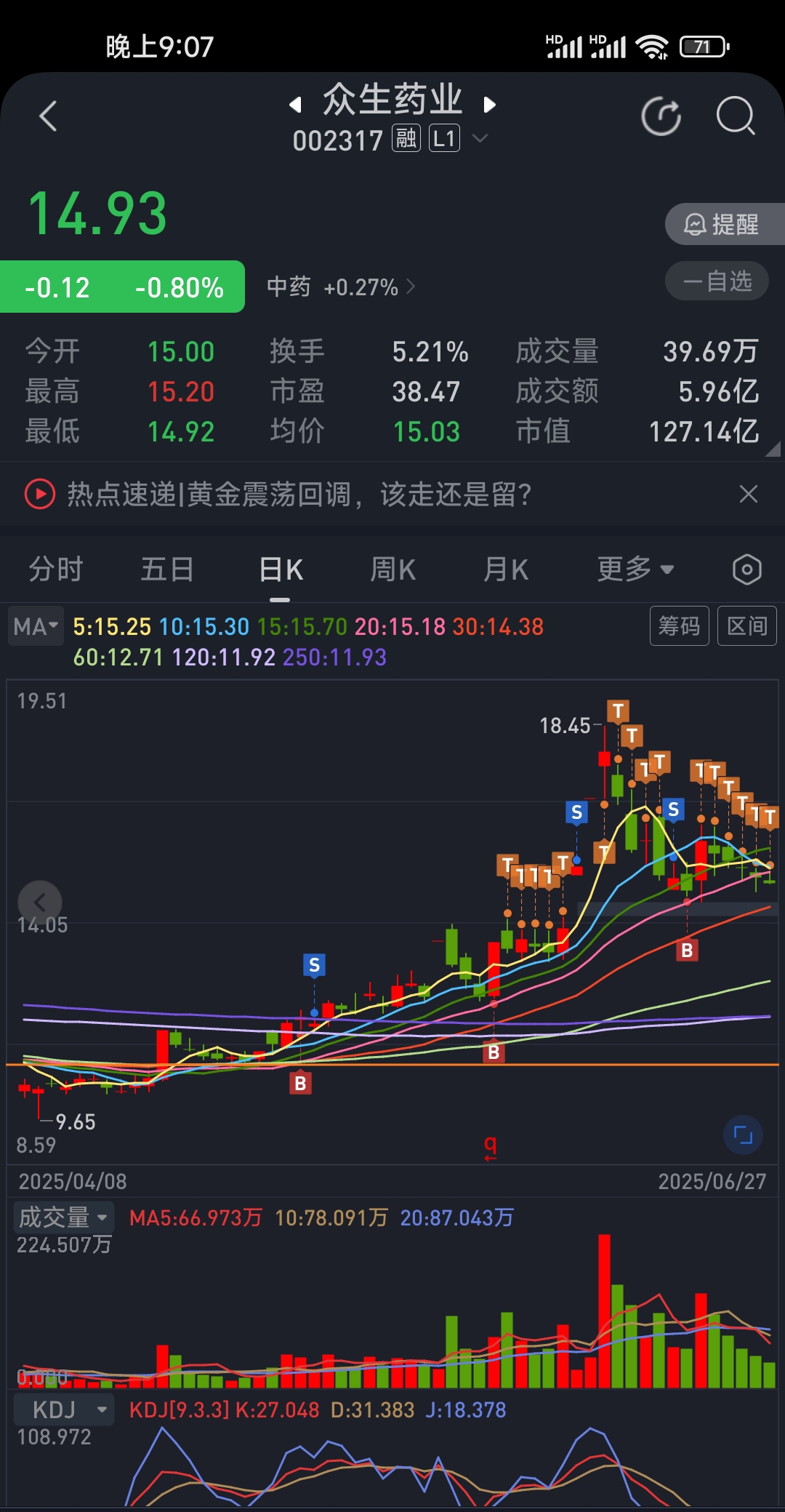Viewport: 785px width, 1512px height.
Task: Pan chart left with round arrow button
Action: tap(40, 903)
